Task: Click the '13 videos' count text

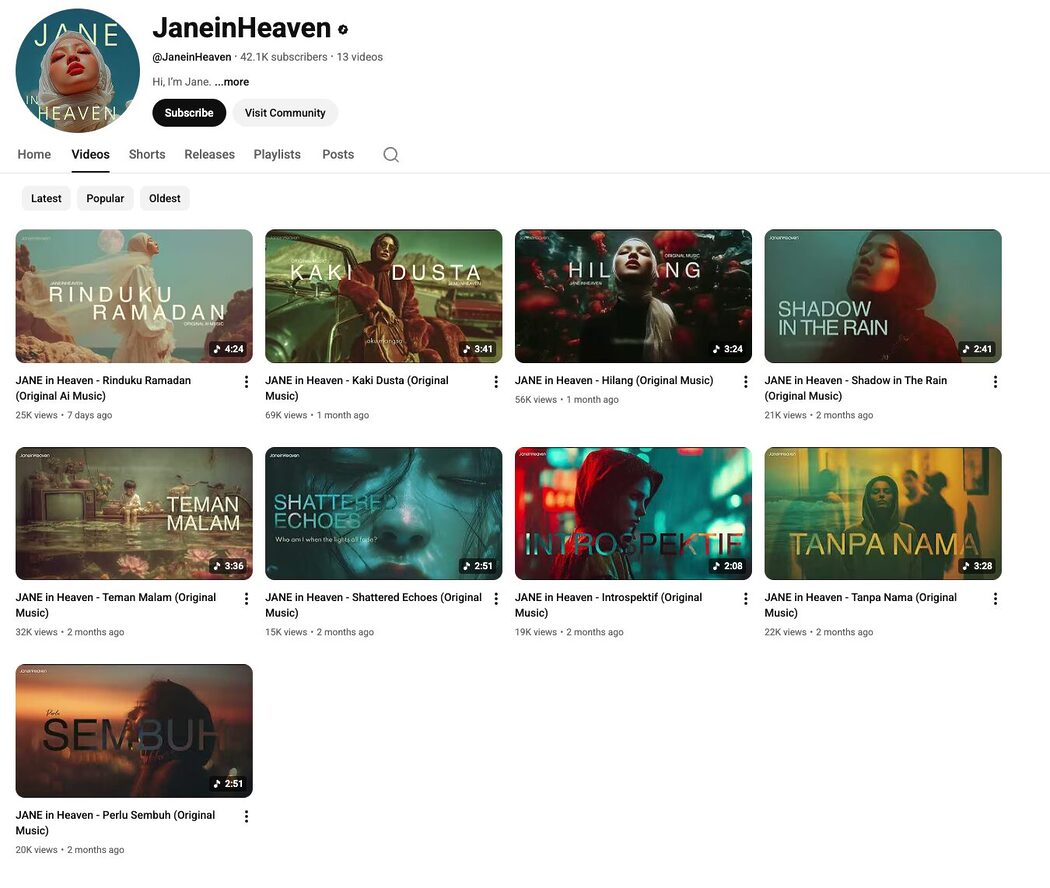Action: (360, 57)
